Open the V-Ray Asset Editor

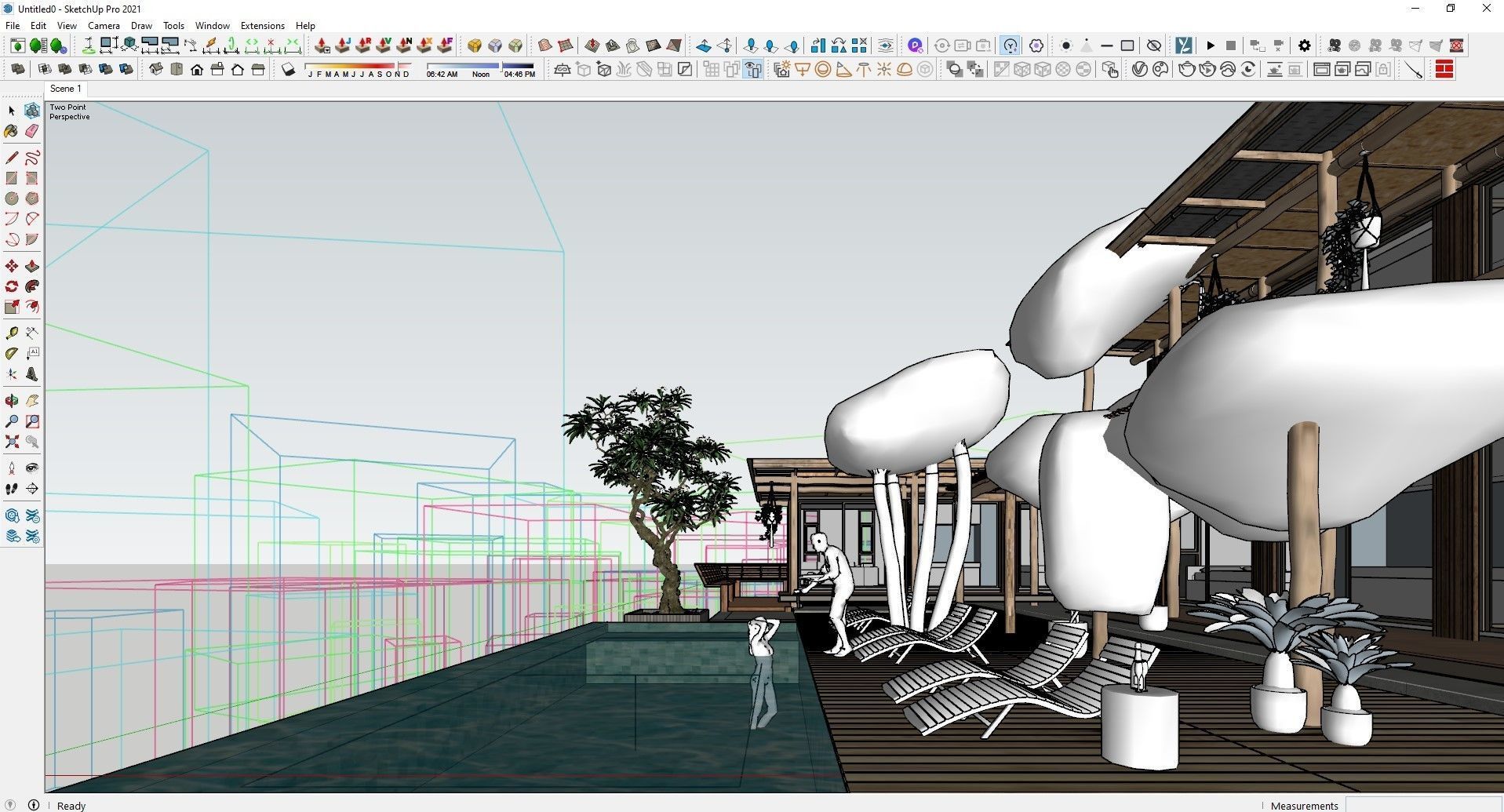1140,69
